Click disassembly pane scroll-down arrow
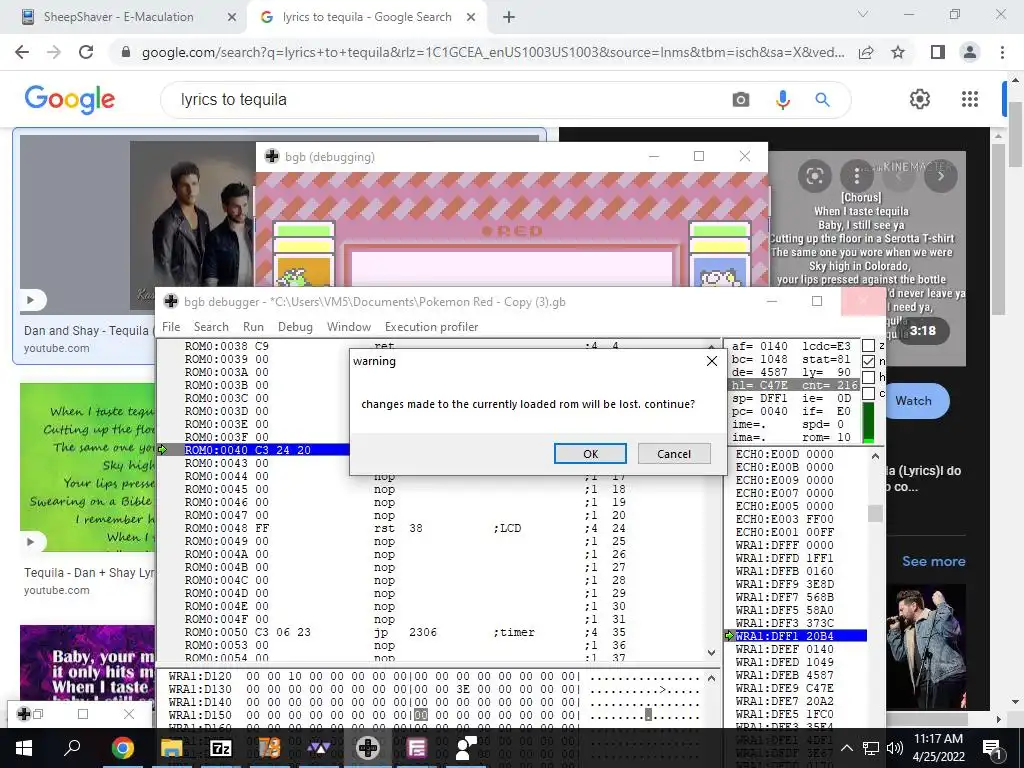This screenshot has width=1024, height=768. 711,652
